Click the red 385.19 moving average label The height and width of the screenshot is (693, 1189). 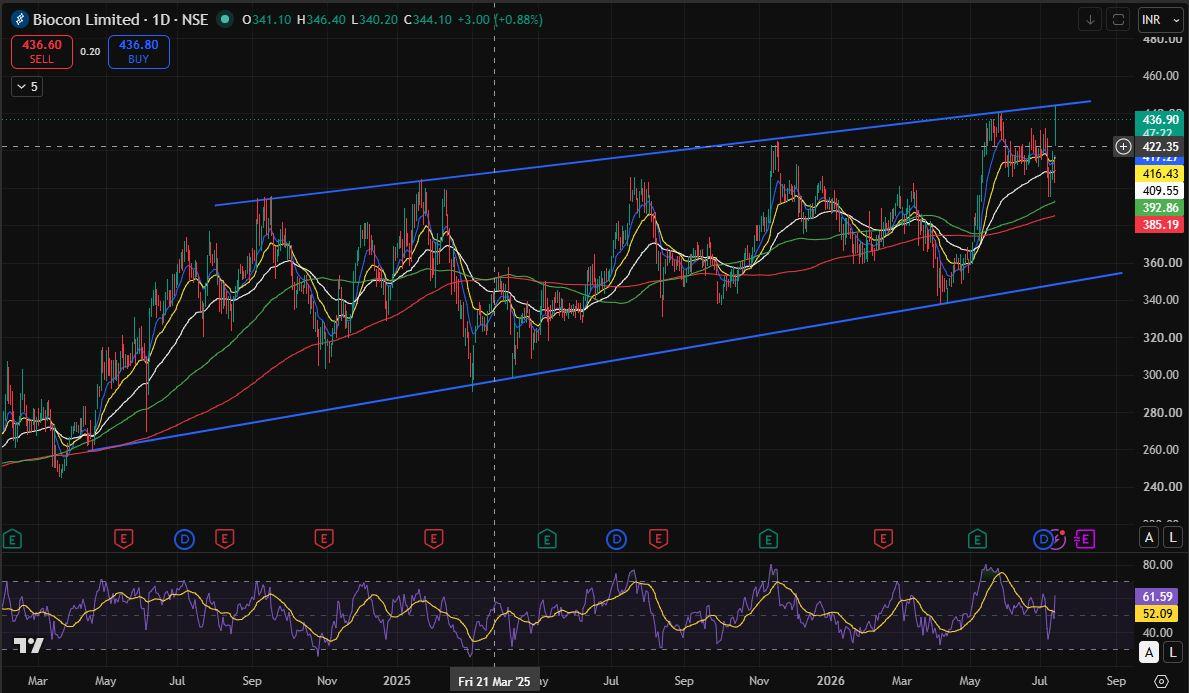(x=1159, y=224)
